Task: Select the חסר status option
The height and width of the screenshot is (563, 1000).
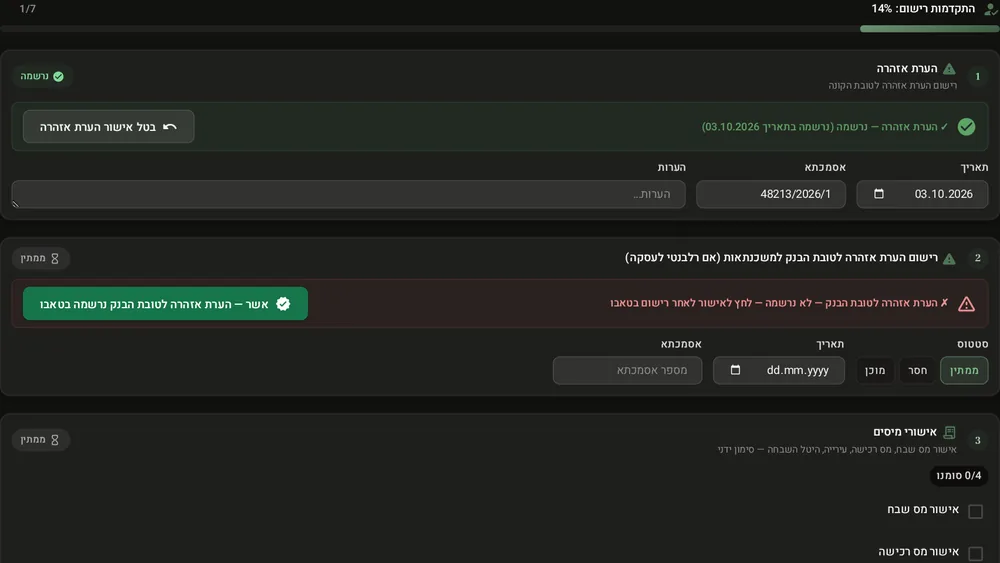Action: click(x=918, y=370)
